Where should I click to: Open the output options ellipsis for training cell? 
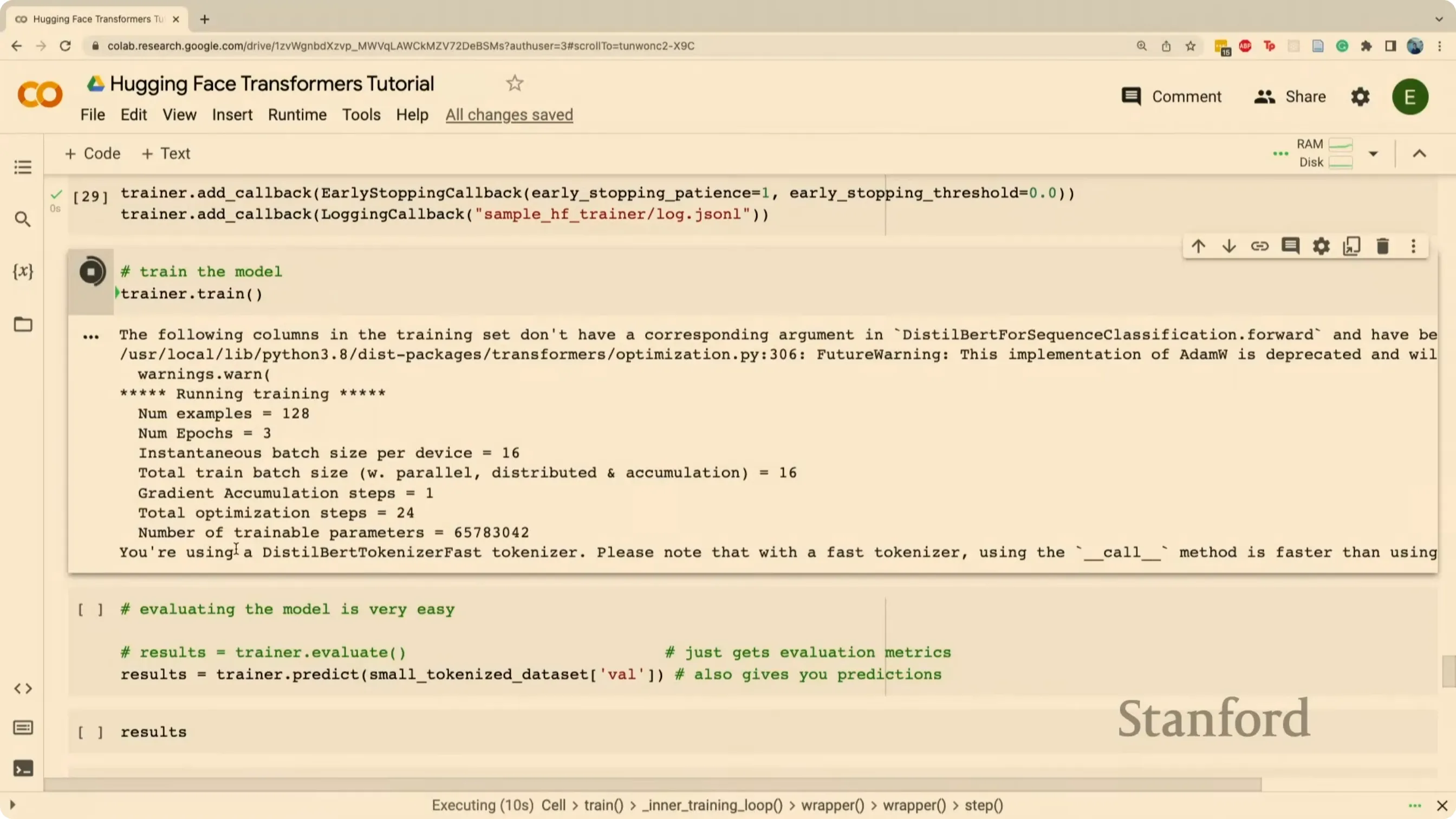point(91,337)
